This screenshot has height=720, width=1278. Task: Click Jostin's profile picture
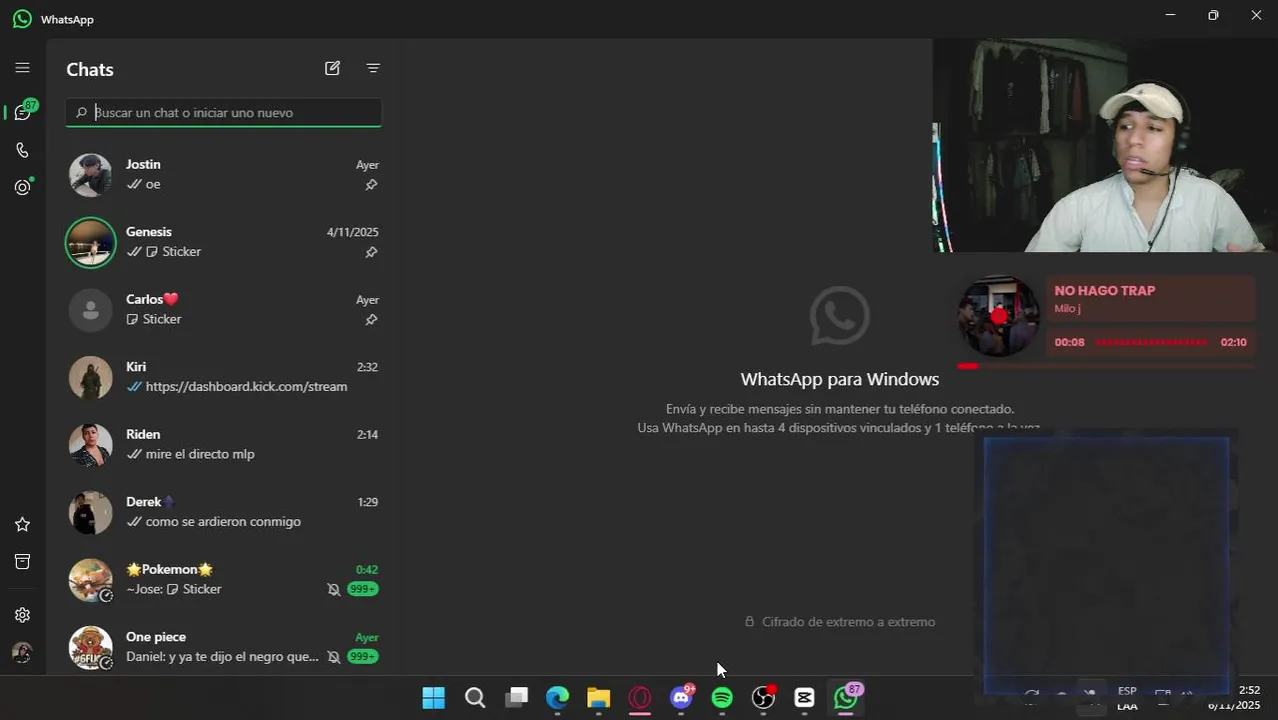(90, 175)
